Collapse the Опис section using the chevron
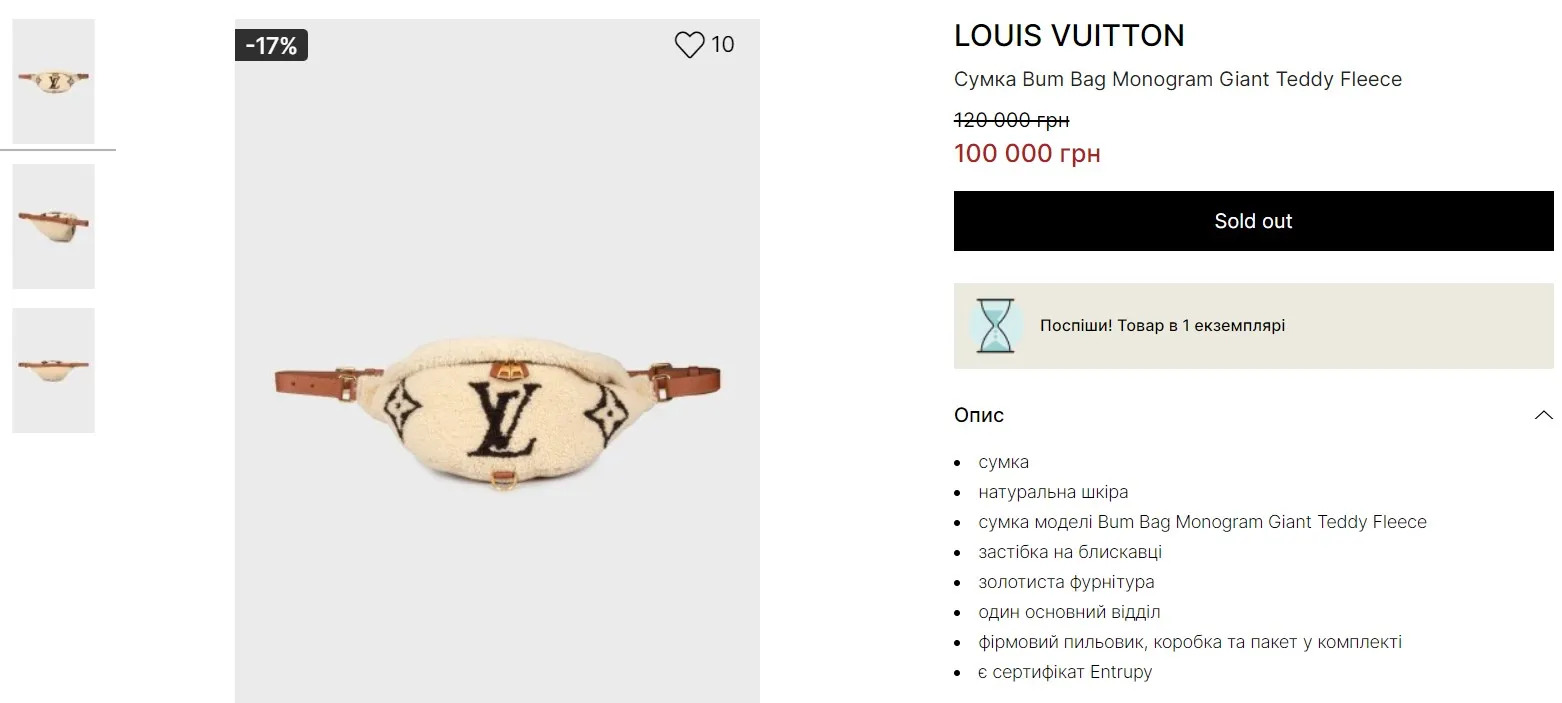Image resolution: width=1562 pixels, height=703 pixels. pos(1543,415)
